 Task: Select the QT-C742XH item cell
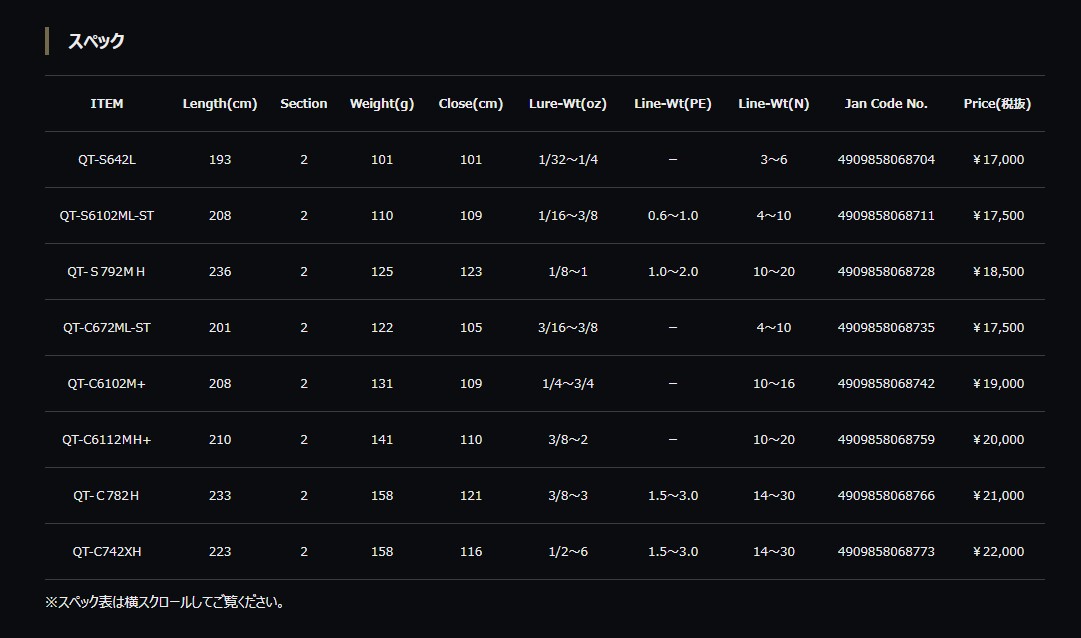coord(107,552)
